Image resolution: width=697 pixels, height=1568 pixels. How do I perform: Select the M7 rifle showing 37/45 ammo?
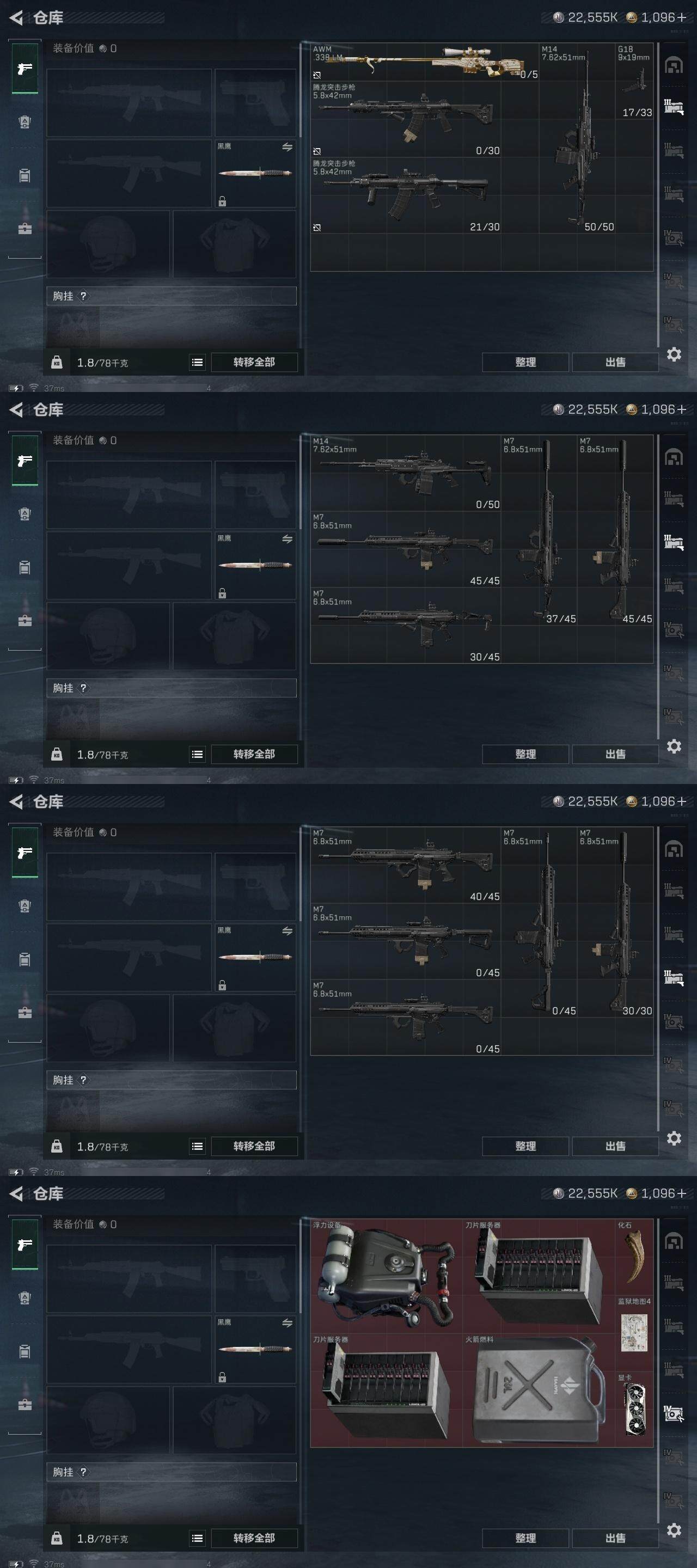[x=539, y=530]
